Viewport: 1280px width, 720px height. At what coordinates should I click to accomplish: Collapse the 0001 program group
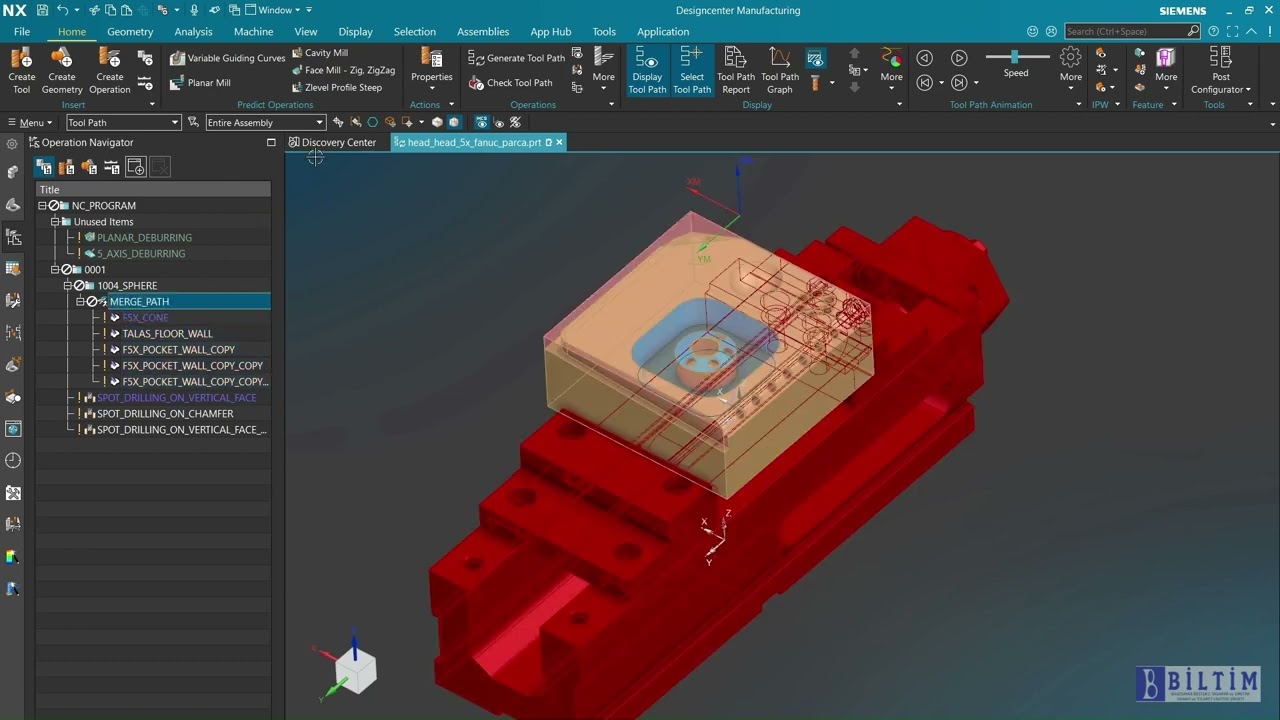pyautogui.click(x=56, y=270)
